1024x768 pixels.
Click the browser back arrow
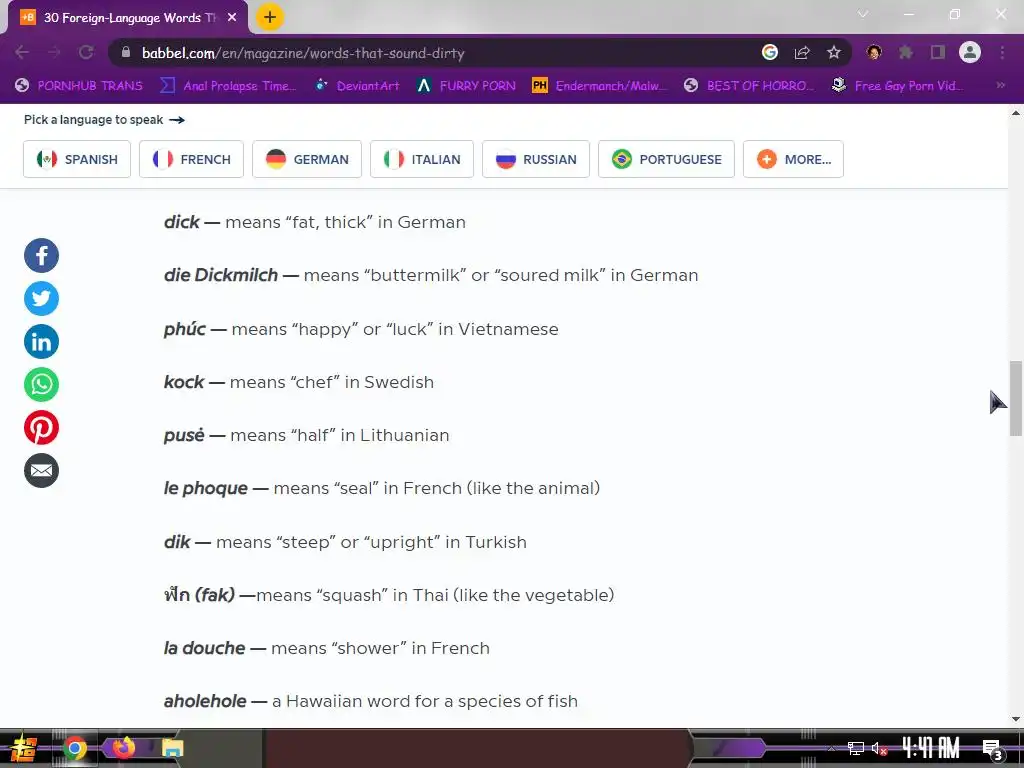coord(22,52)
